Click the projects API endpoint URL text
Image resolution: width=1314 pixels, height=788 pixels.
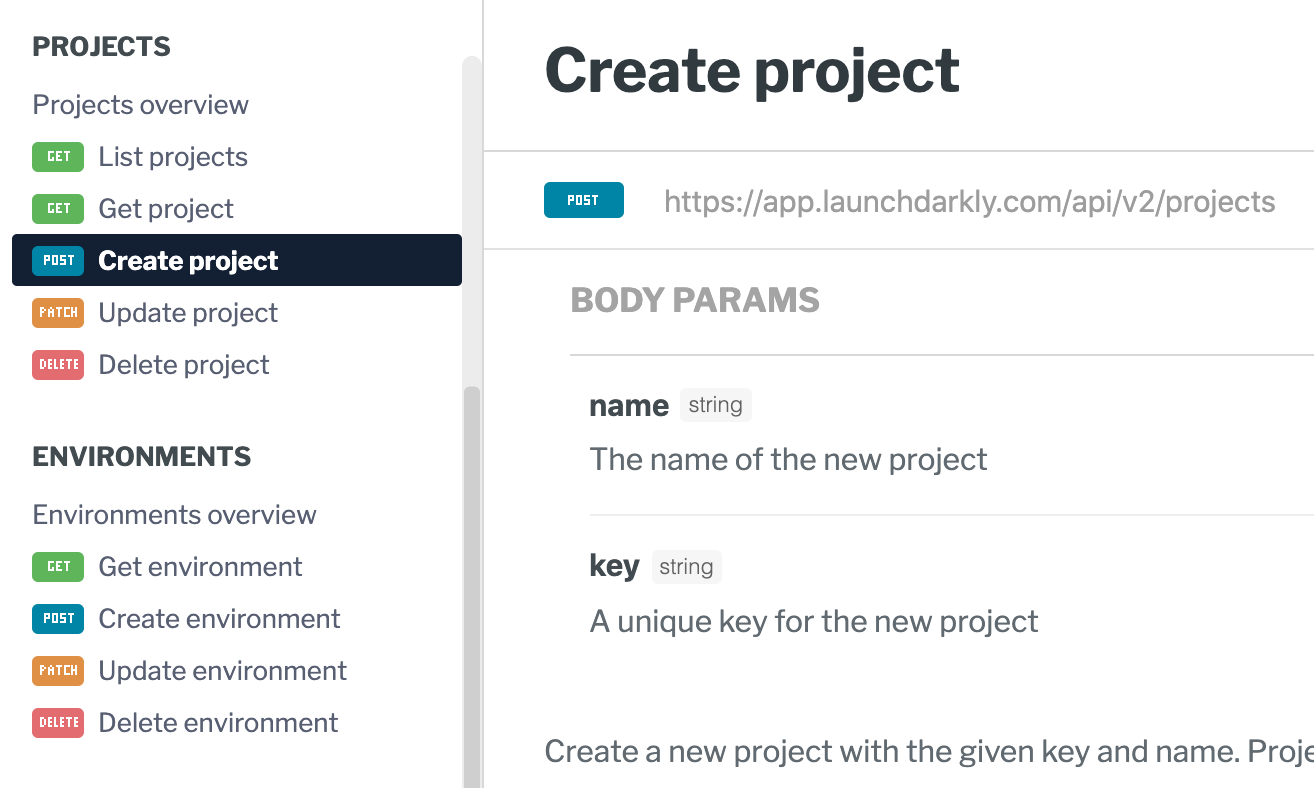[x=970, y=202]
